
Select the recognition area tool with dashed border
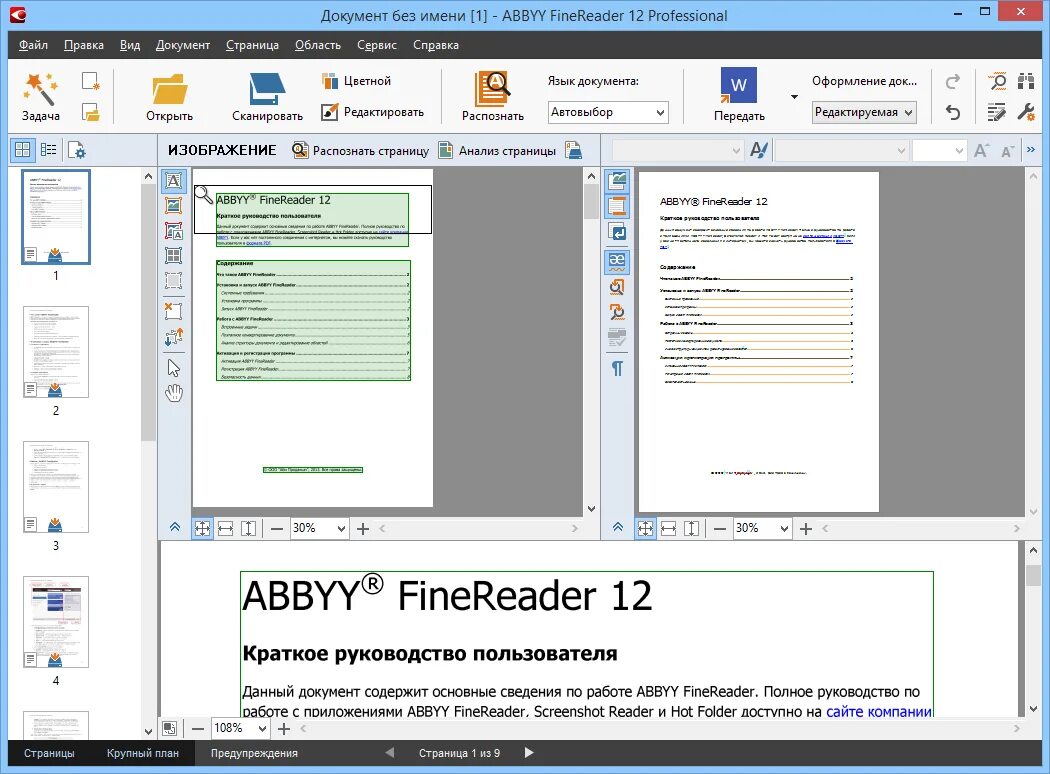[173, 280]
